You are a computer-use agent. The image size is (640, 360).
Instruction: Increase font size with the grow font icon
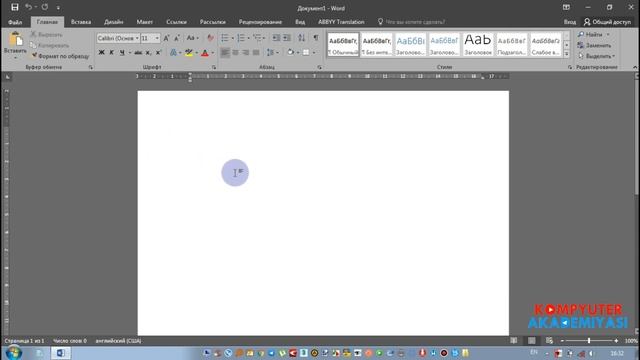click(x=166, y=38)
